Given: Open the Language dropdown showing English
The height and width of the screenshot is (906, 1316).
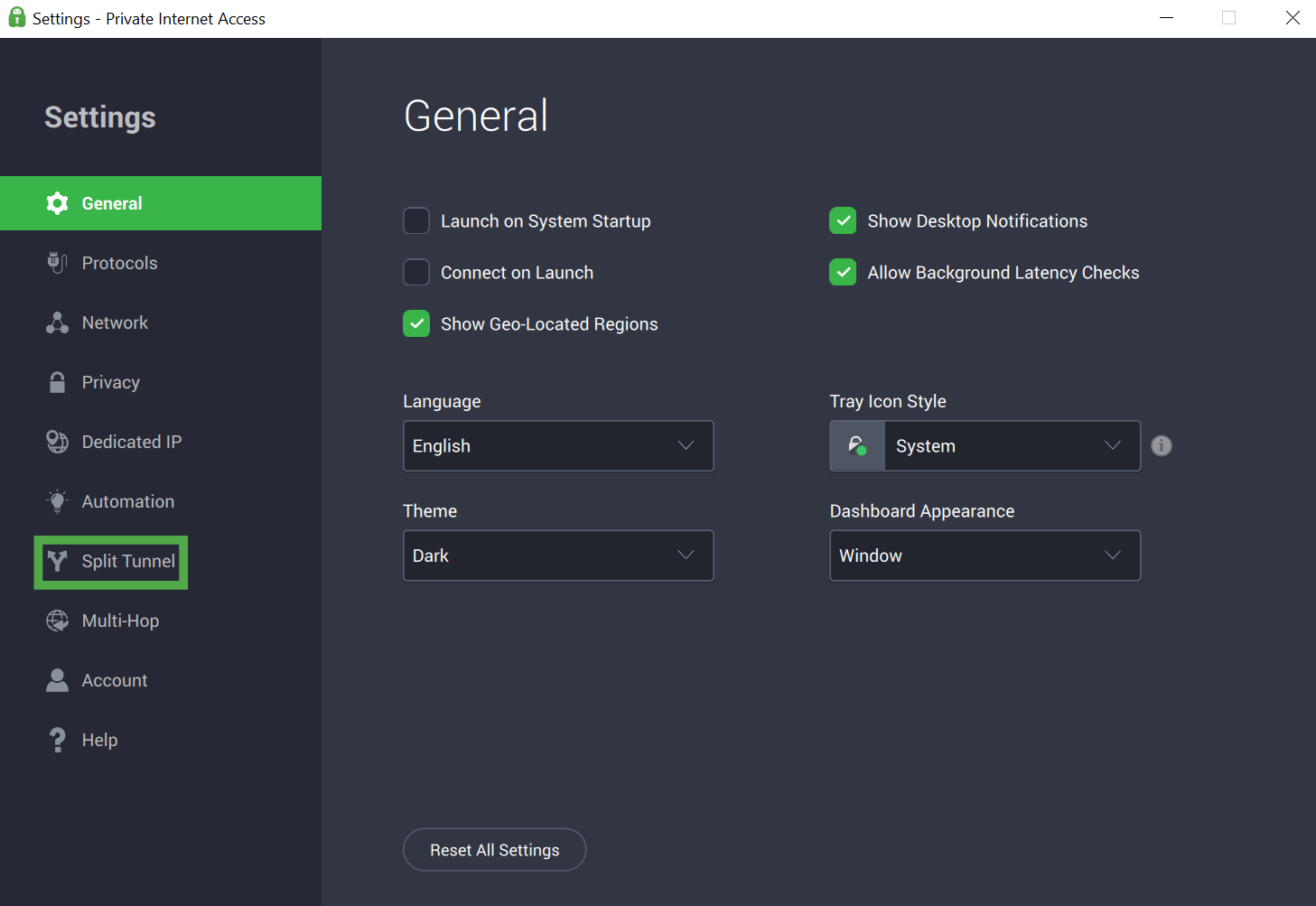Looking at the screenshot, I should coord(558,445).
